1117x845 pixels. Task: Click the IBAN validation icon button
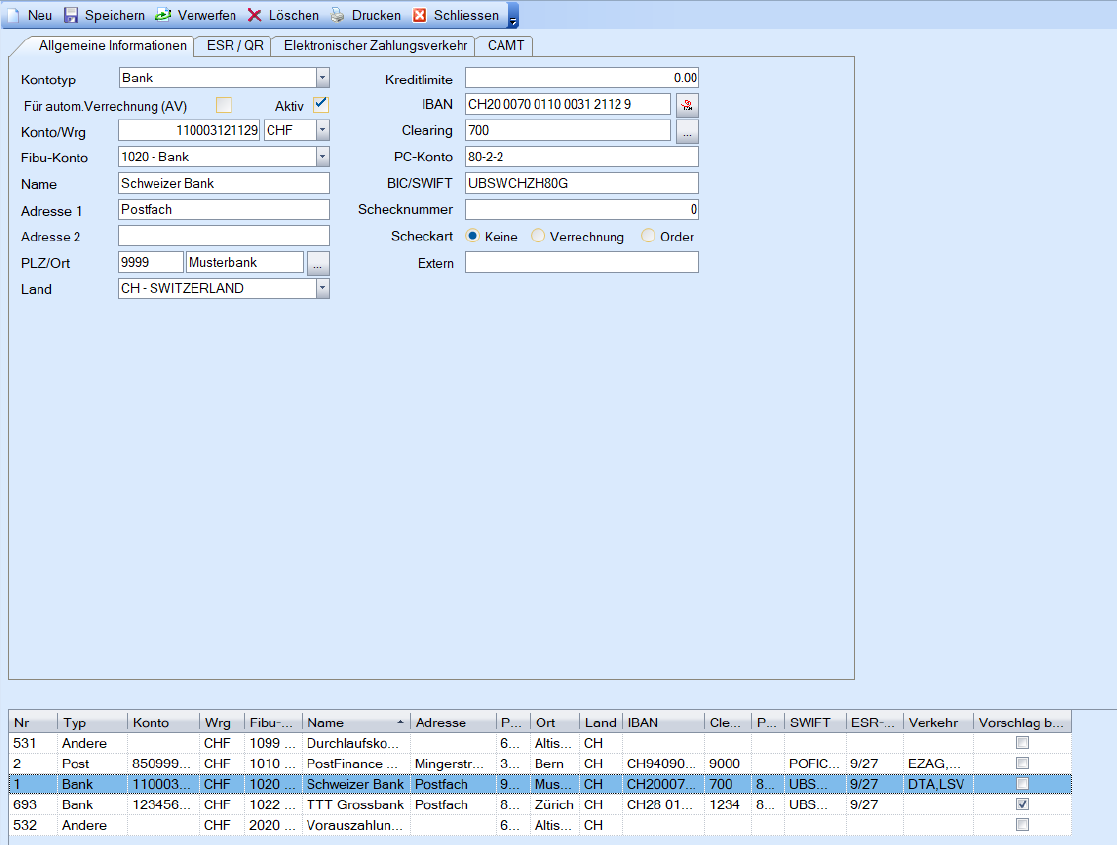click(x=687, y=104)
